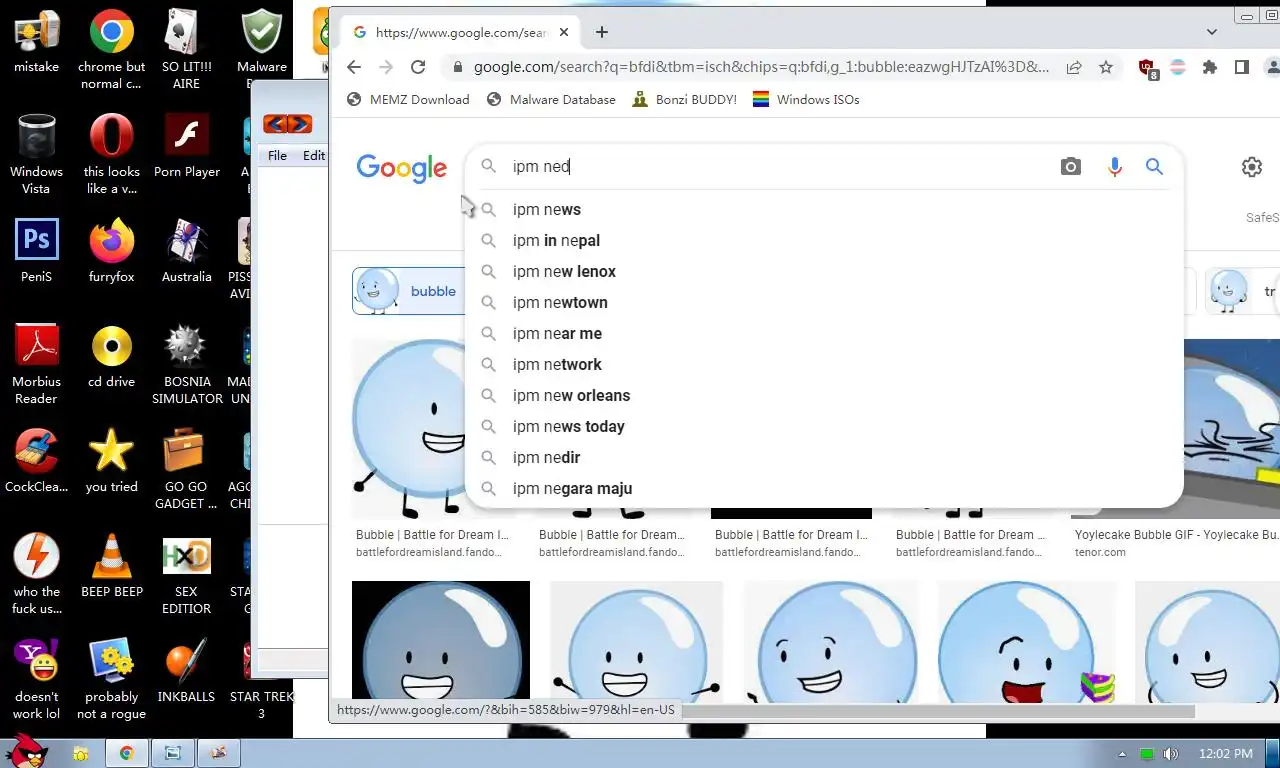
Task: Click the blue search magnifier button
Action: 1155,167
